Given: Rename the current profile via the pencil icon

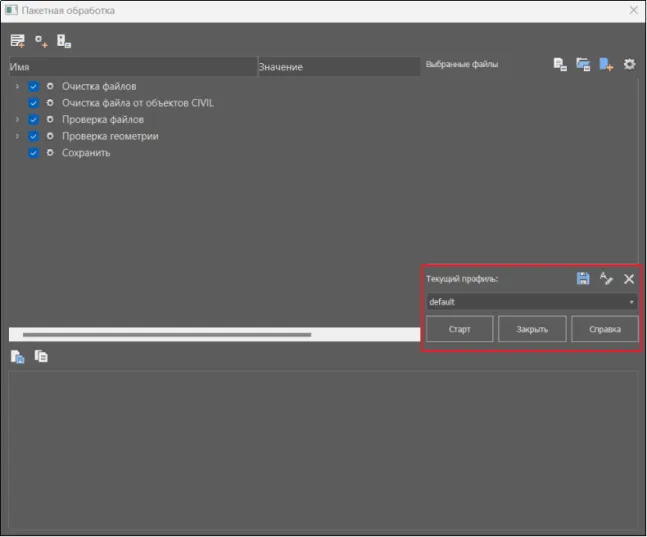Looking at the screenshot, I should 606,279.
